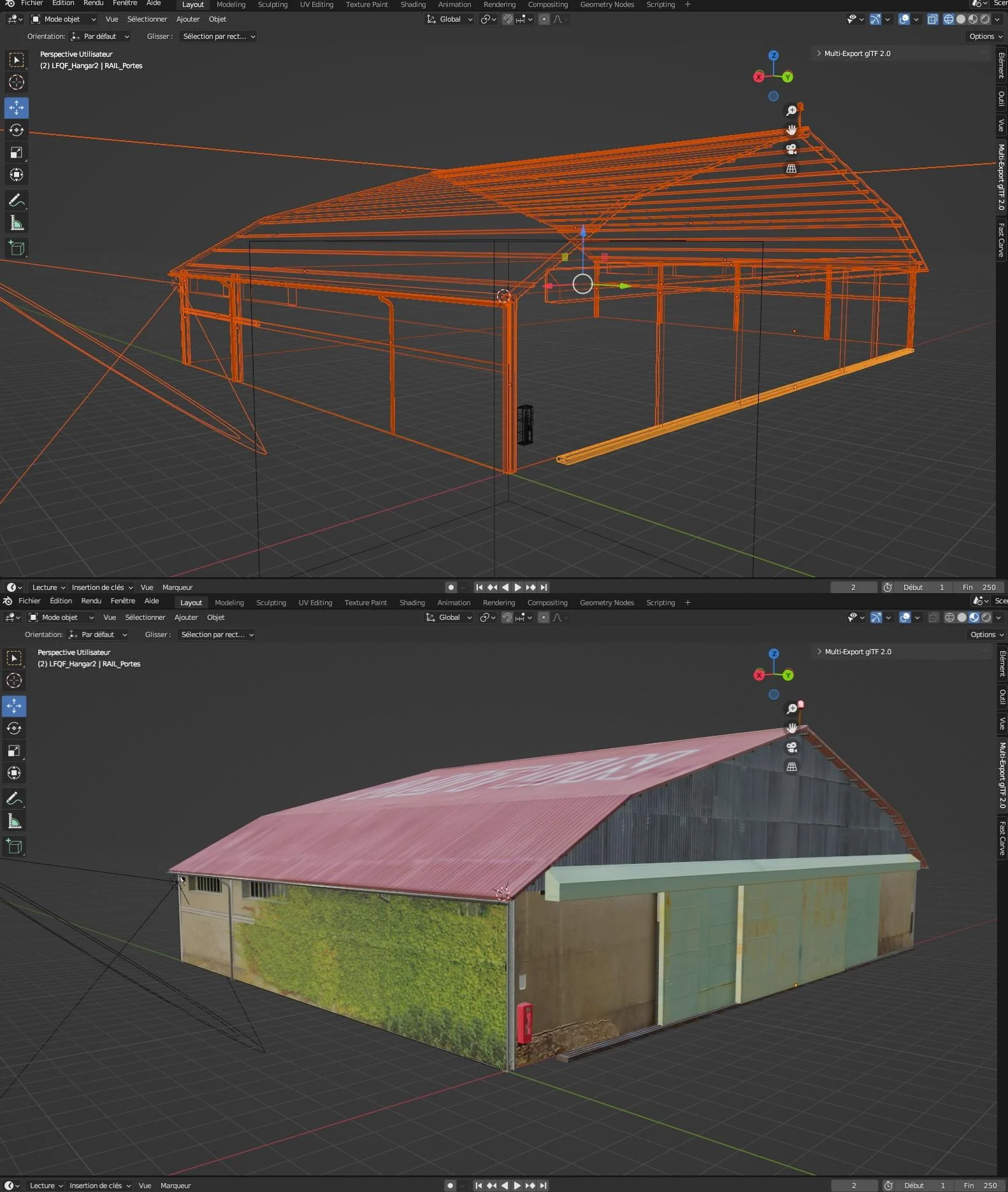Enable wireframe shading in bottom window
Image resolution: width=1008 pixels, height=1192 pixels.
[950, 617]
